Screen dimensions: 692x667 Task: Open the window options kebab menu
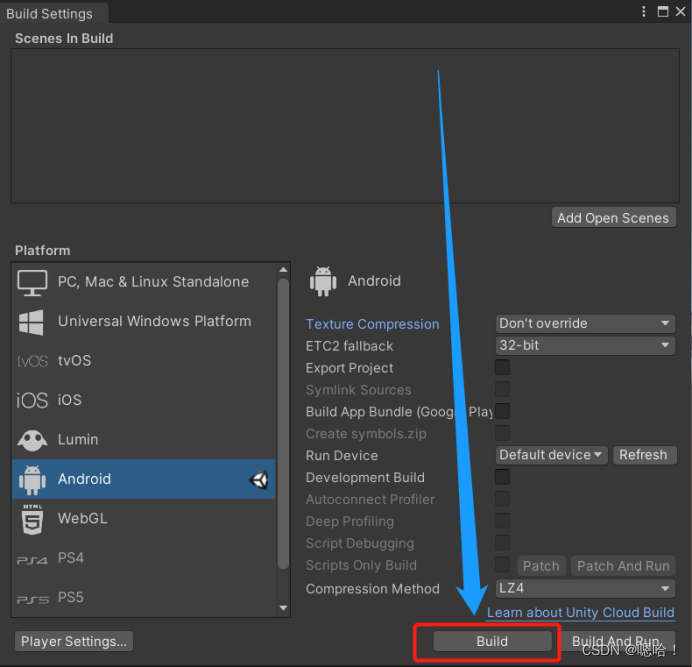(x=644, y=11)
